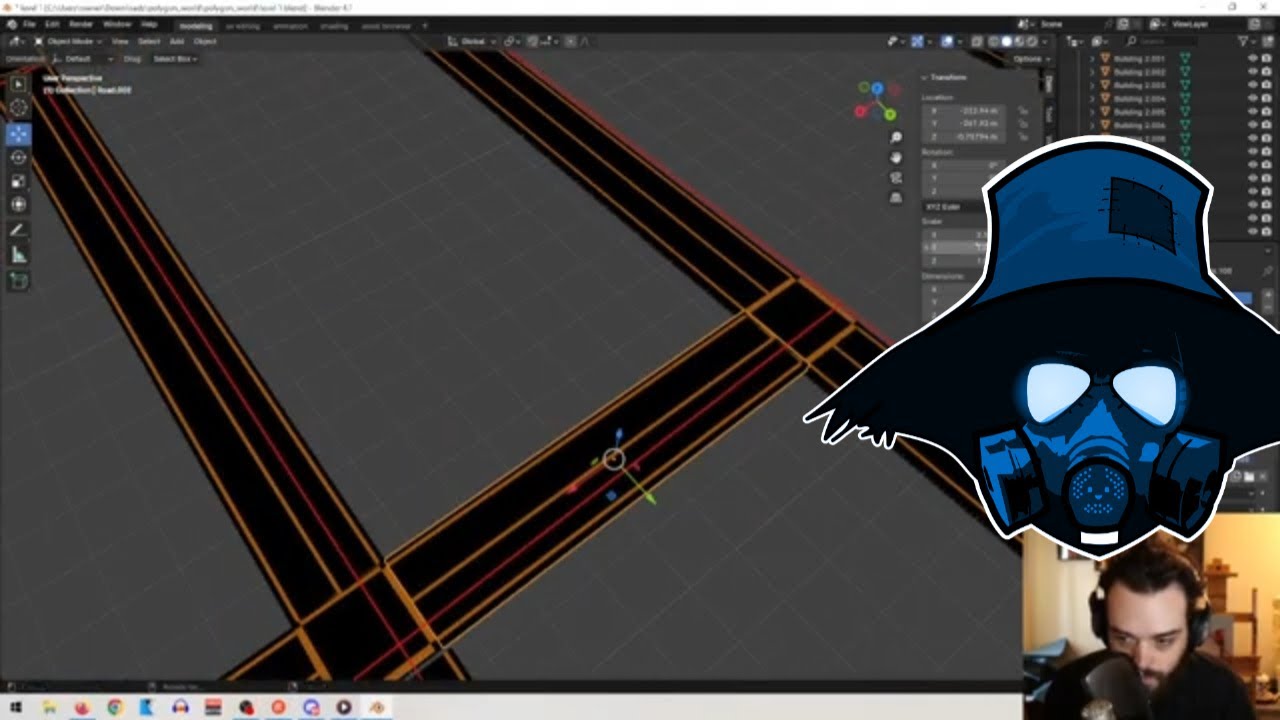
Task: Pick the Annotate pencil tool
Action: pos(19,231)
